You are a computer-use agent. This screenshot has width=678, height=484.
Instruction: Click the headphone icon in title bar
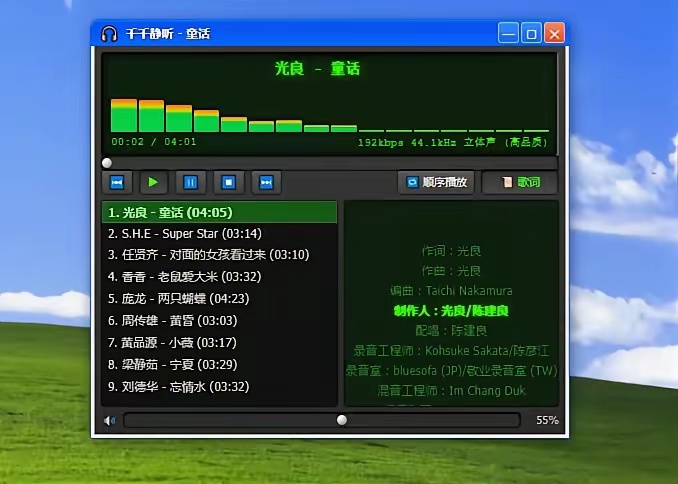coord(109,34)
